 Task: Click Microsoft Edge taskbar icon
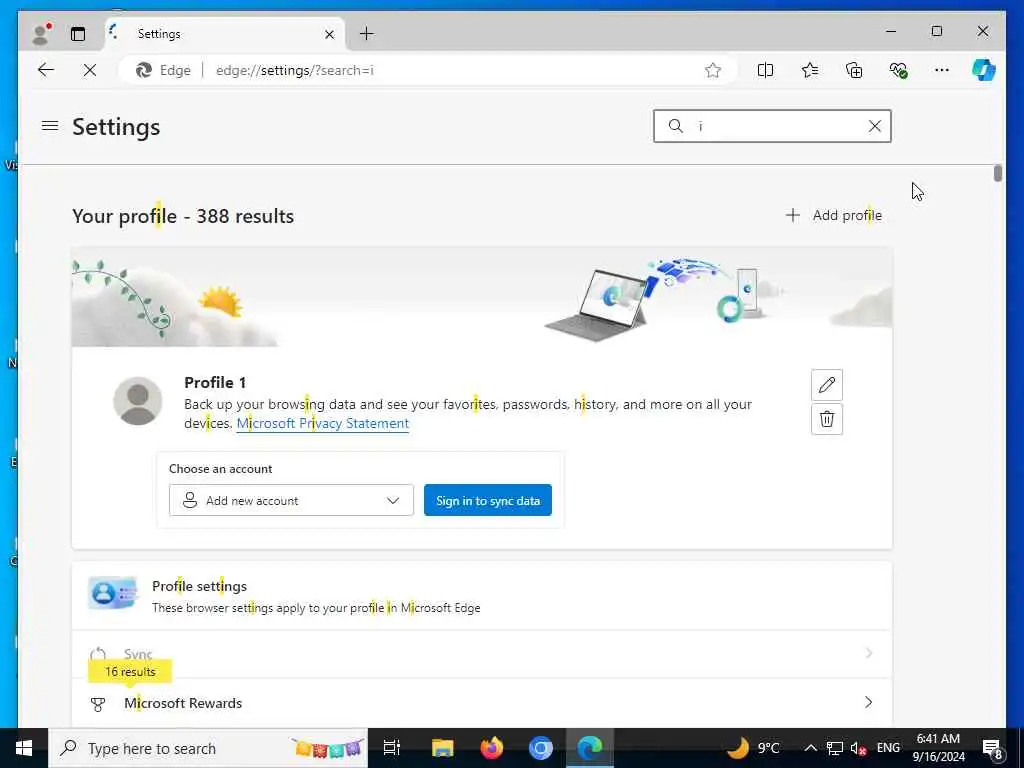(x=589, y=748)
